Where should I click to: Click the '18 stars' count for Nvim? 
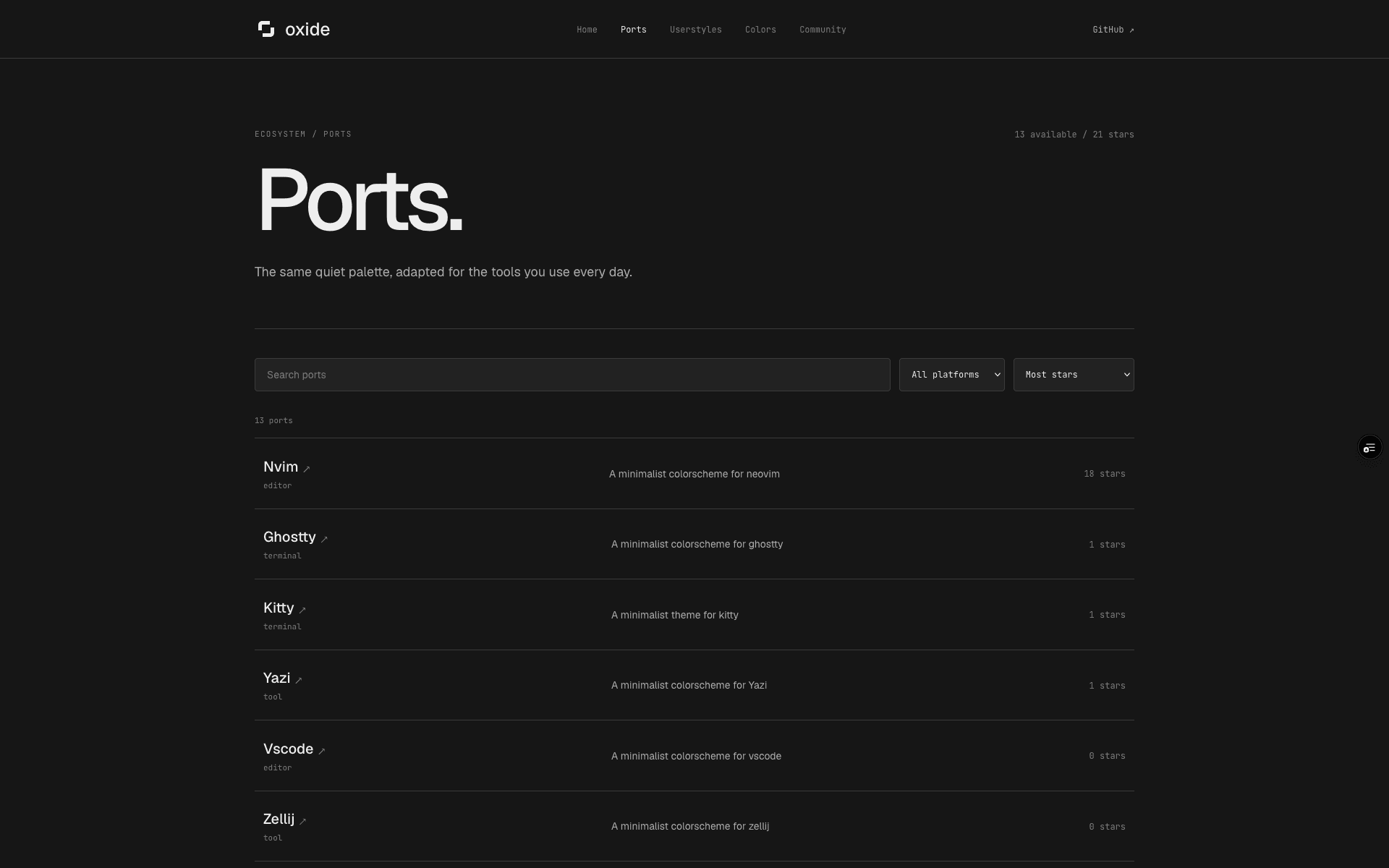1104,474
